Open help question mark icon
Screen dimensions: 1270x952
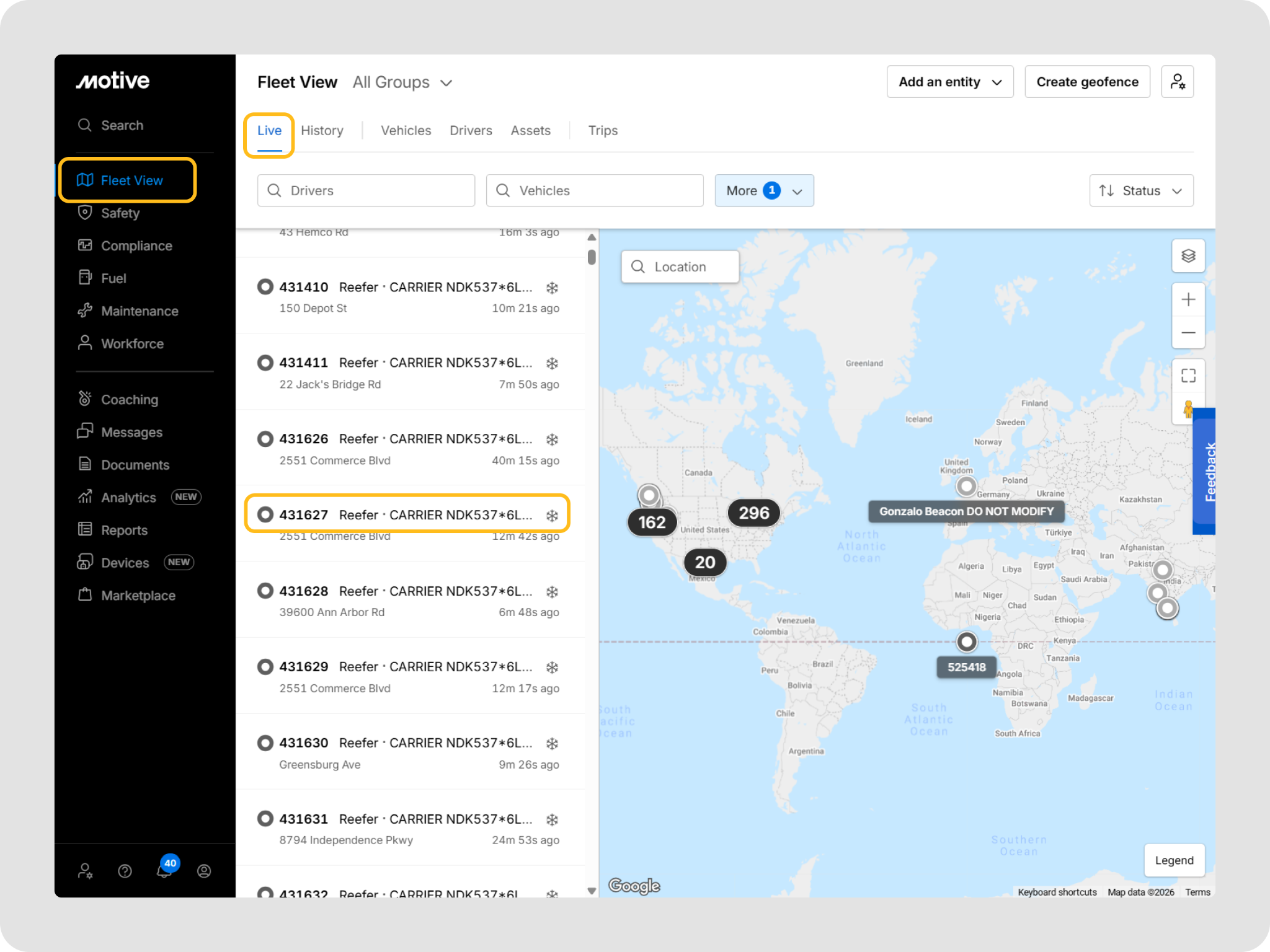125,871
